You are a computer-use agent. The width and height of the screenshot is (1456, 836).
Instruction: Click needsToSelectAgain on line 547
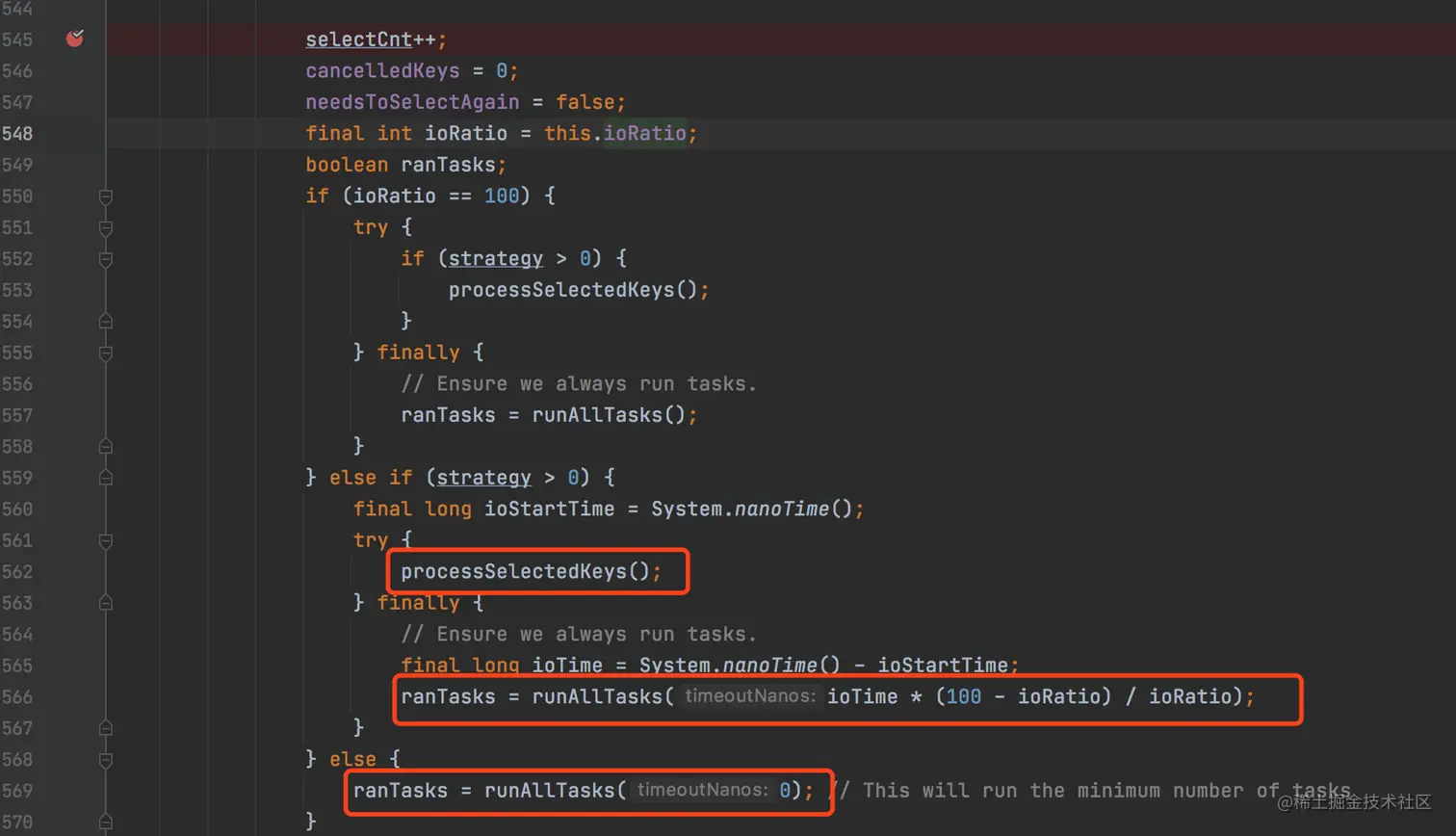click(412, 102)
